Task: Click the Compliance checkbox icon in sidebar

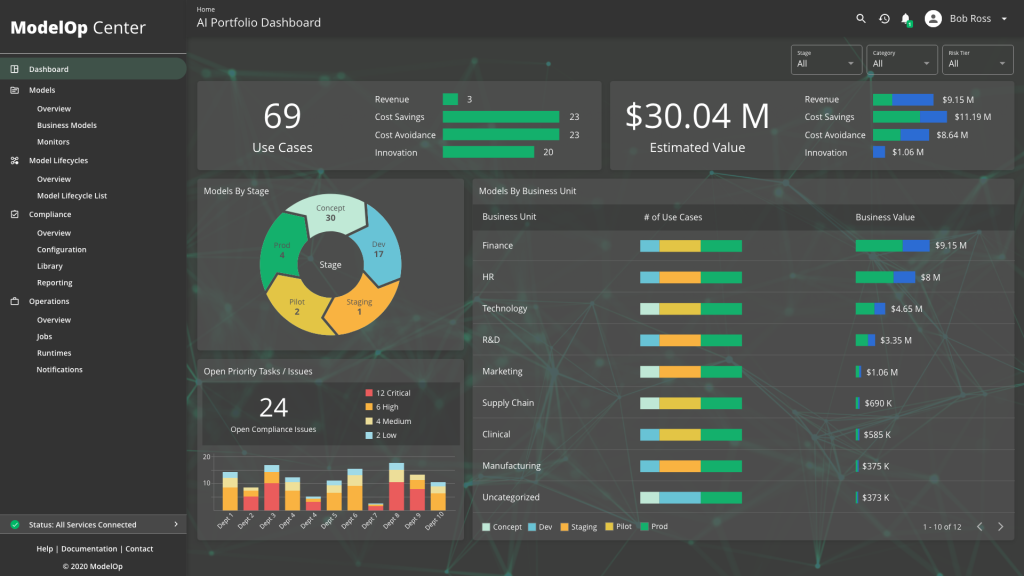Action: coord(15,214)
